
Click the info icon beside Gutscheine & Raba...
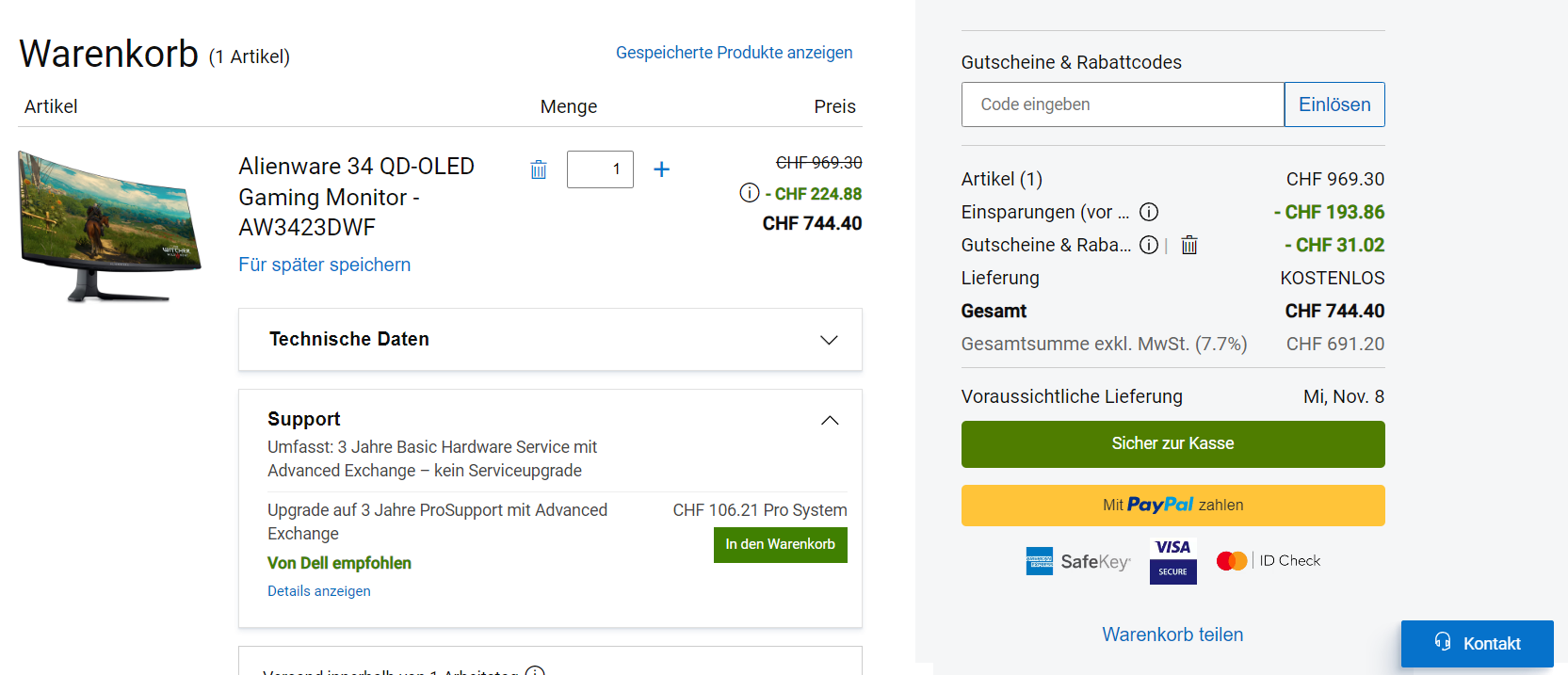[1149, 245]
